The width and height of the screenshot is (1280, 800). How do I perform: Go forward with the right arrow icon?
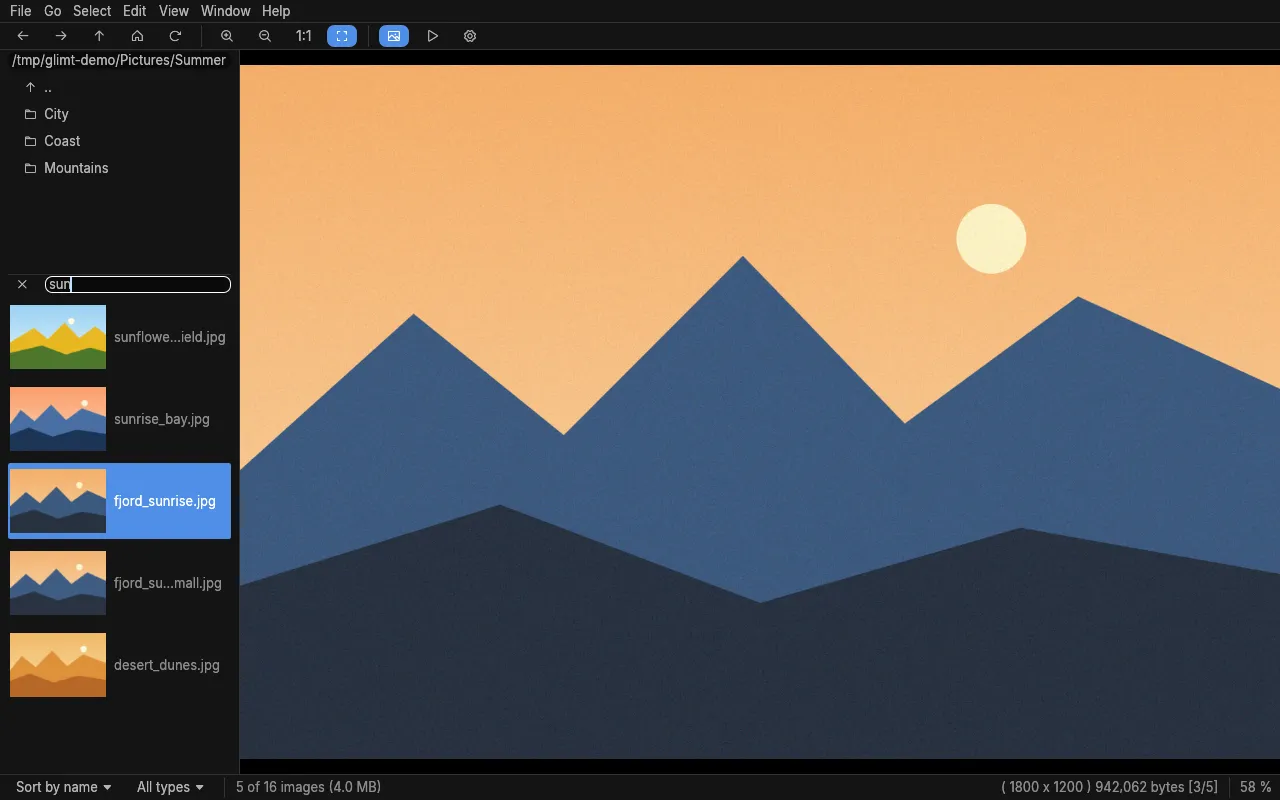click(61, 36)
